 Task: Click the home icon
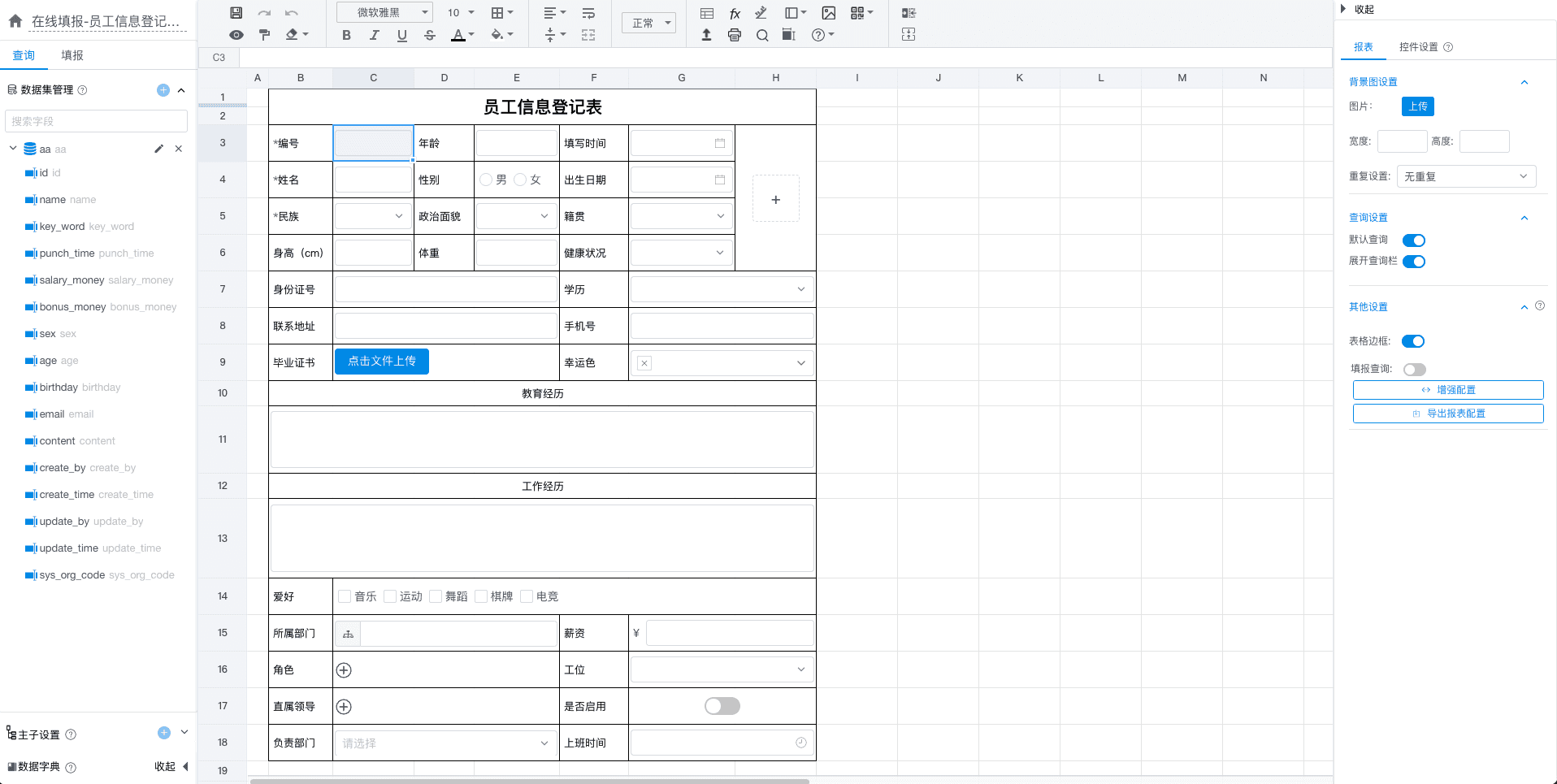tap(15, 22)
